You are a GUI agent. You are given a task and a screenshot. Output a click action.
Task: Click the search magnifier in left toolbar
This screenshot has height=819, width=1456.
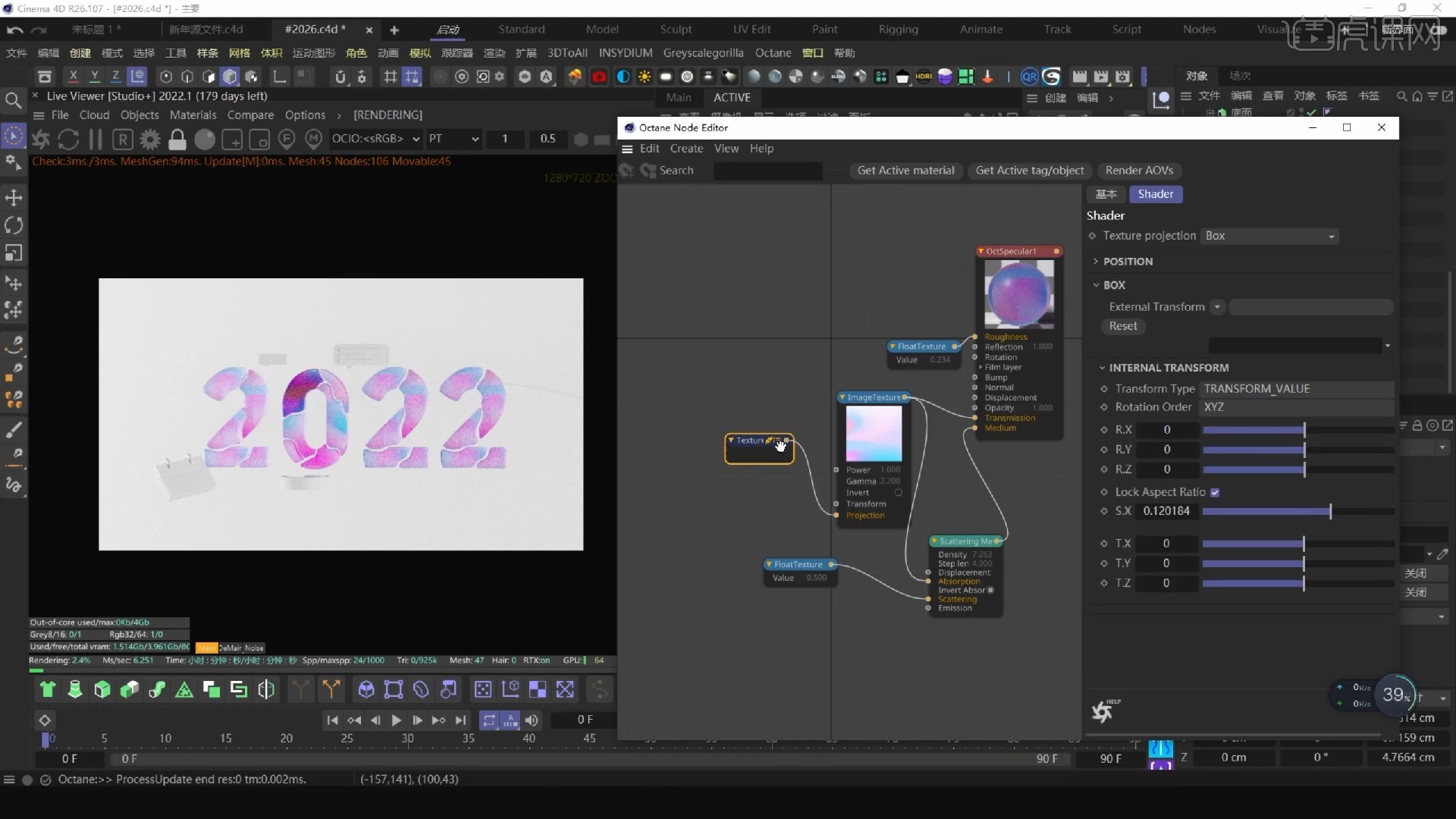(13, 101)
